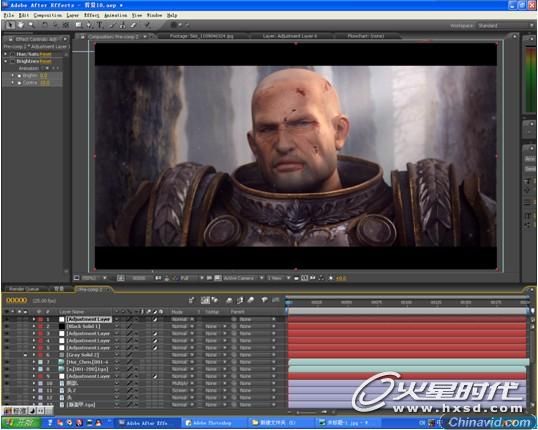Switch to the Flowchart viewer tab
The height and width of the screenshot is (430, 538).
coord(365,36)
